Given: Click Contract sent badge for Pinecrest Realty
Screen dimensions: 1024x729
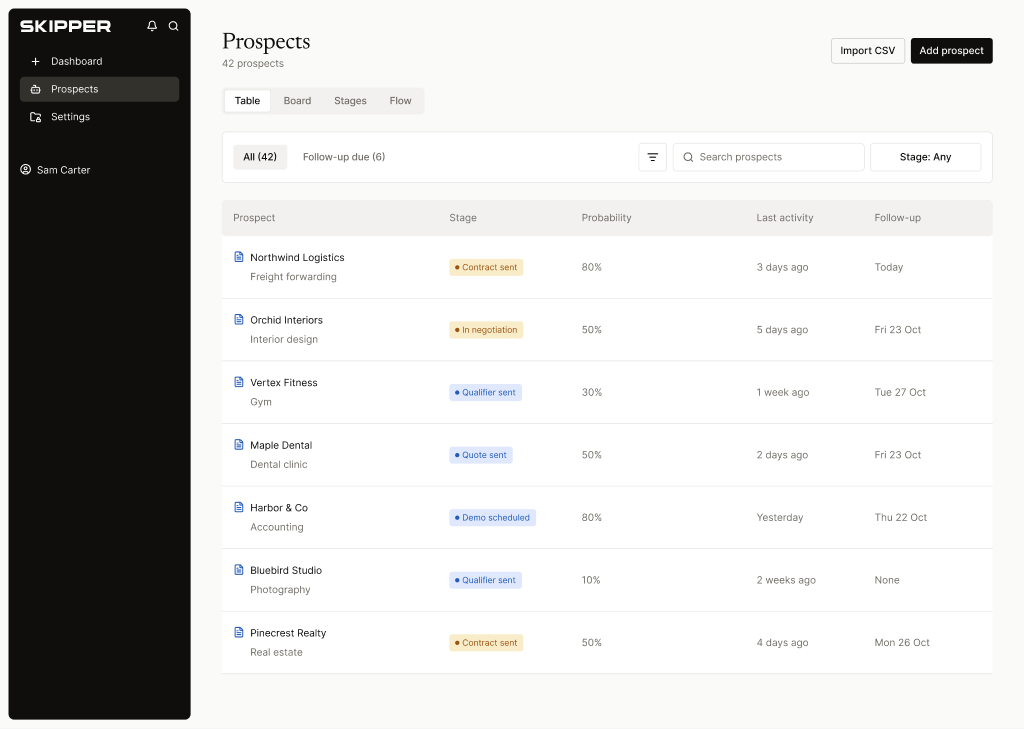Looking at the screenshot, I should (x=486, y=643).
